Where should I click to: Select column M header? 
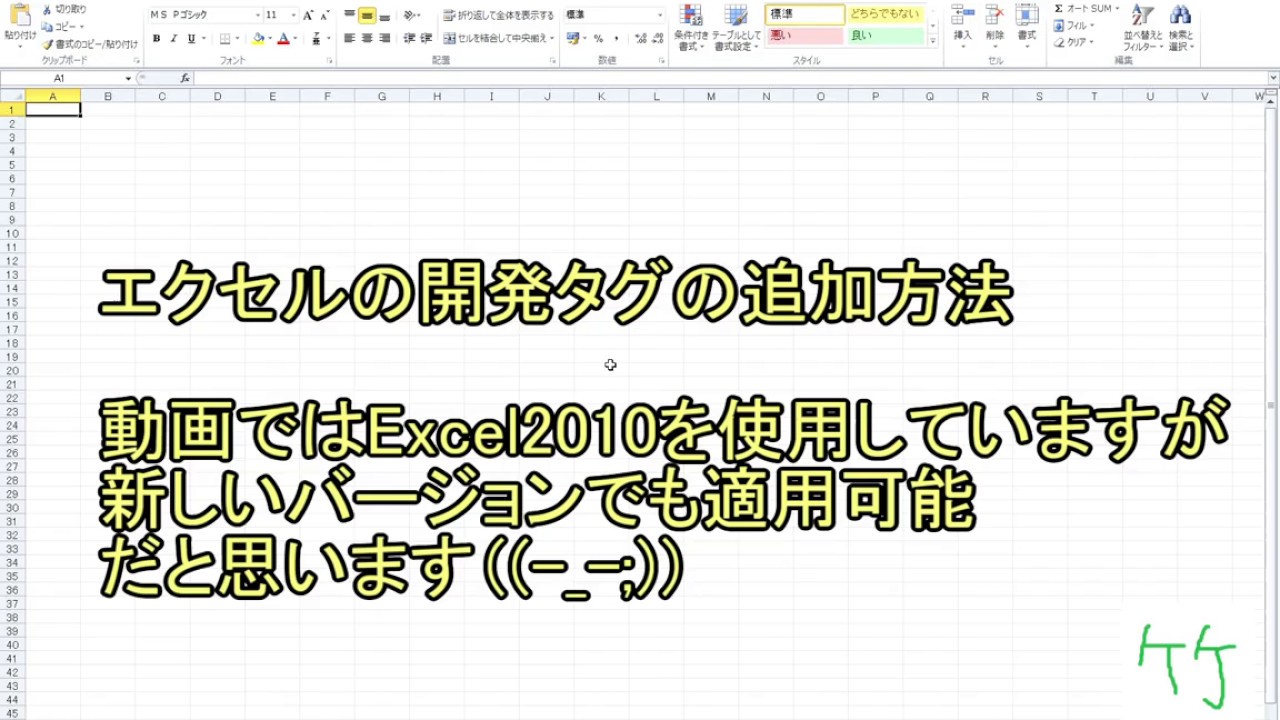click(711, 96)
